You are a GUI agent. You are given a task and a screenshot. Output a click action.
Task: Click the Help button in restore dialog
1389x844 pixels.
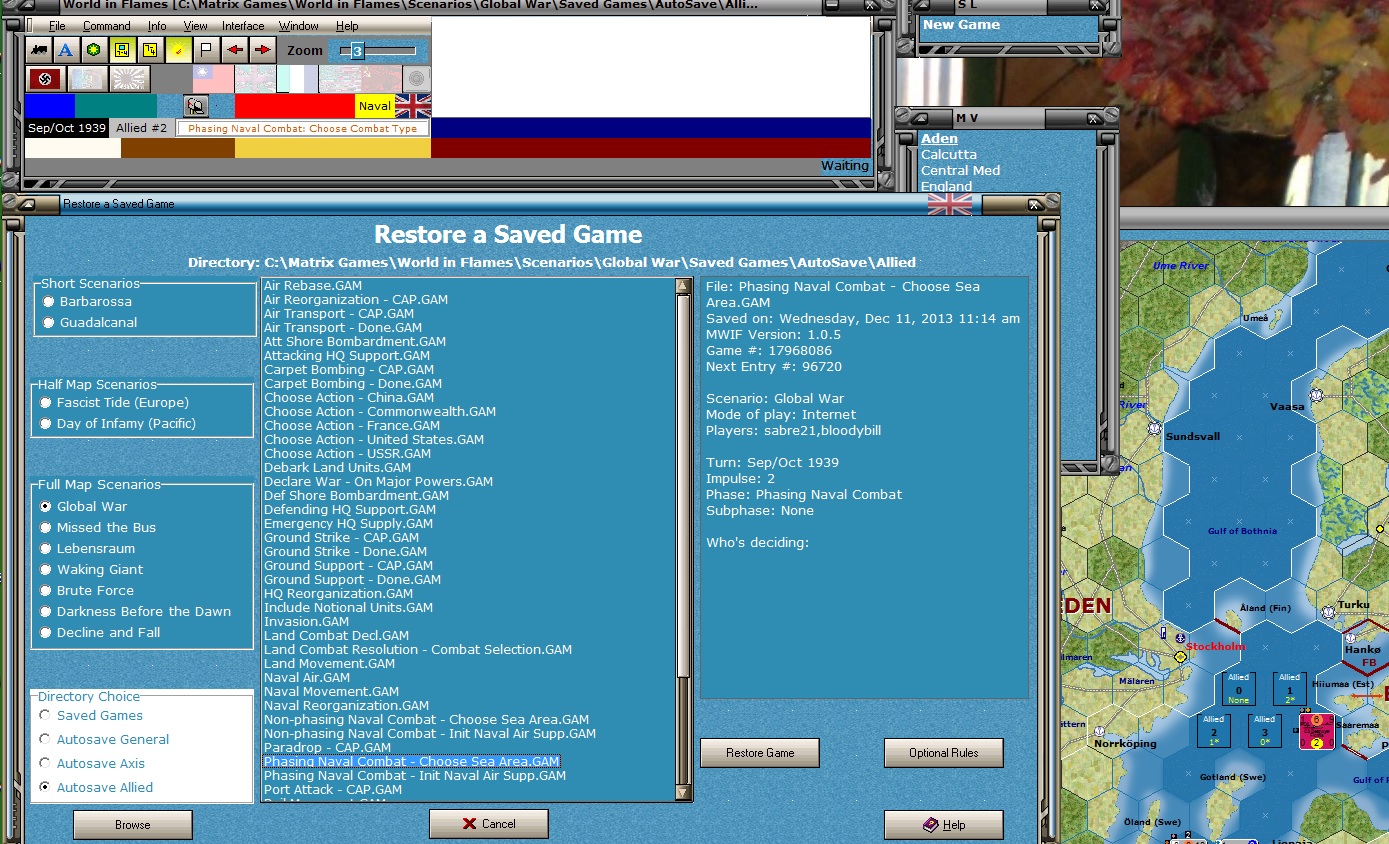coord(944,825)
